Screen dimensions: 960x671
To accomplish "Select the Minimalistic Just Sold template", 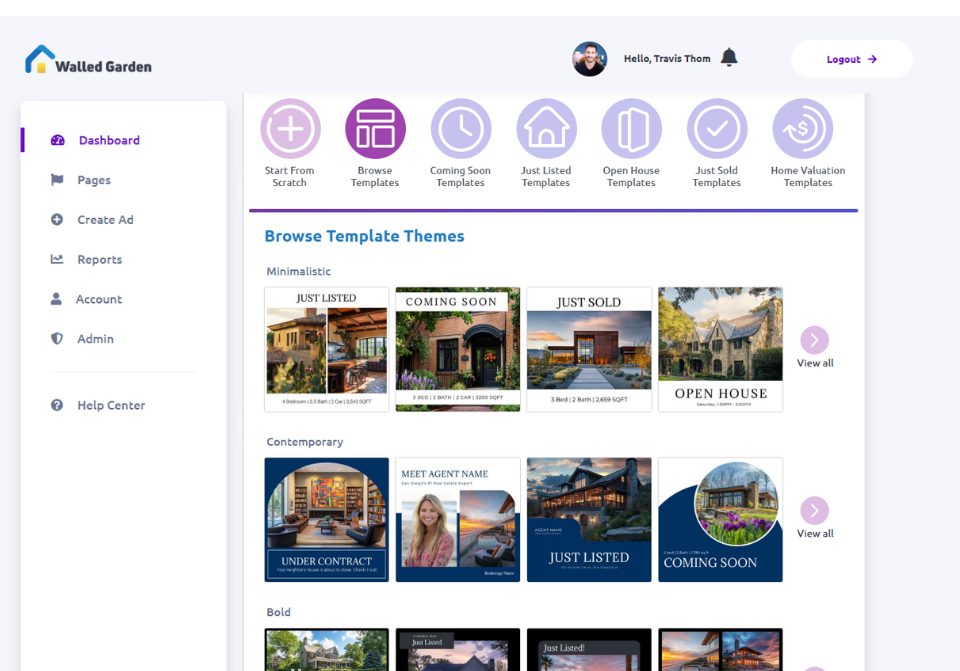I will [589, 349].
